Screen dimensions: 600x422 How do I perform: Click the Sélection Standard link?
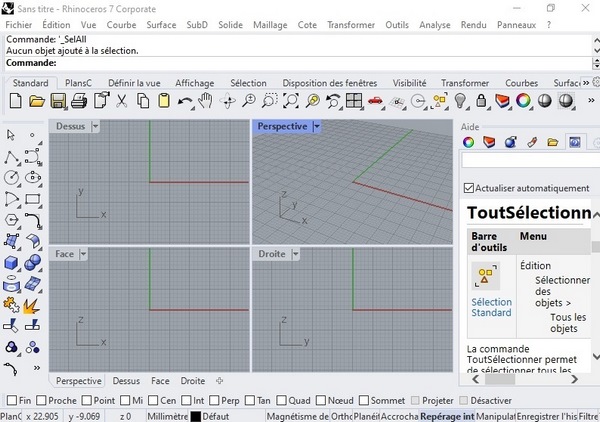click(491, 307)
